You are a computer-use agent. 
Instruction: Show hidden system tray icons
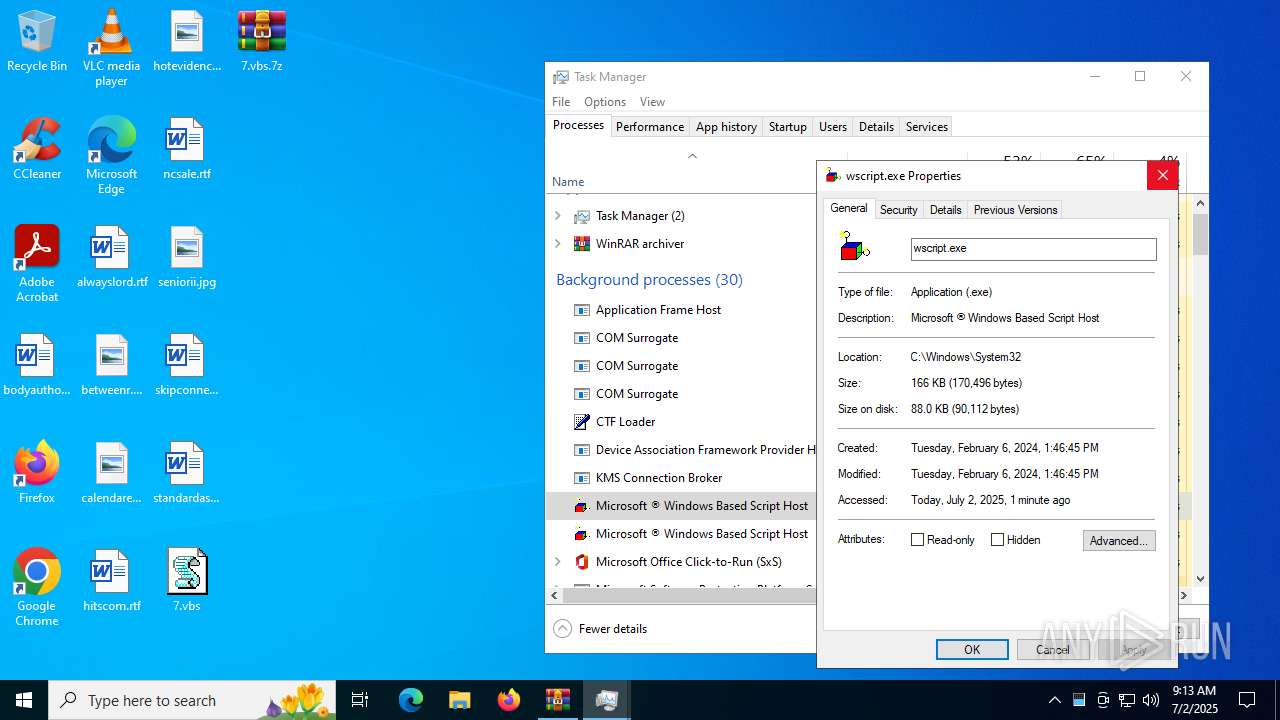pyautogui.click(x=1054, y=700)
